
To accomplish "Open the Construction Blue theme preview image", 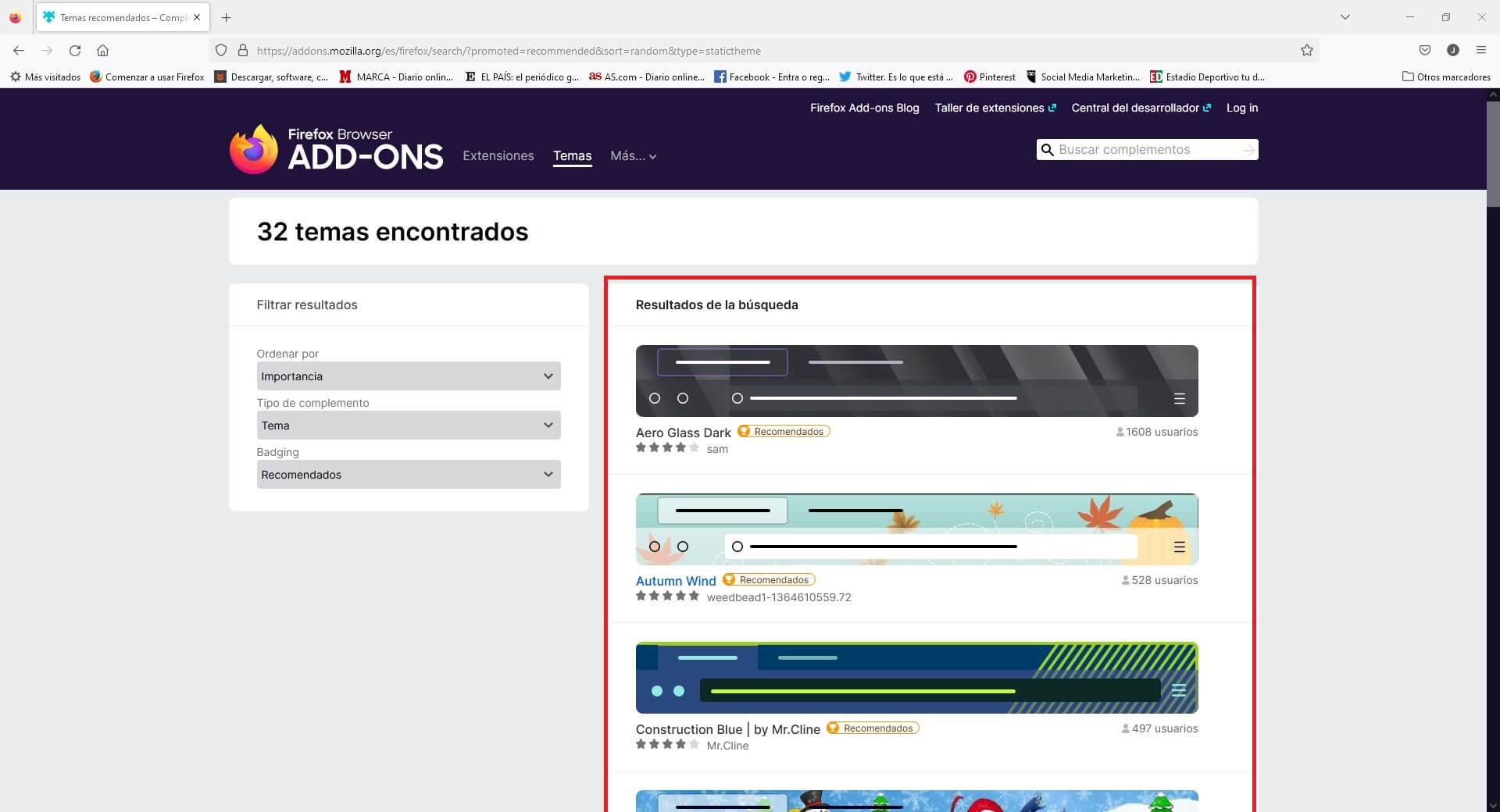I will click(x=917, y=678).
